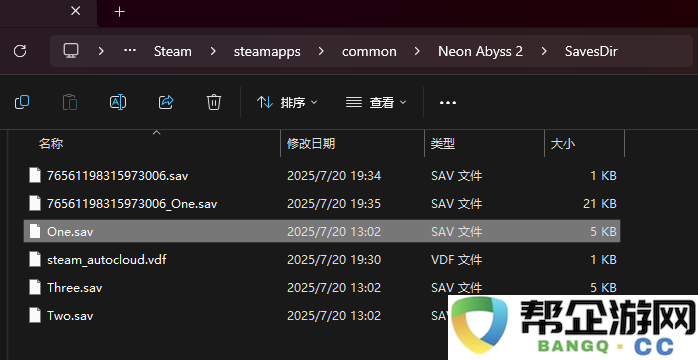The height and width of the screenshot is (360, 698).
Task: Show hidden breadcrumb path with ellipsis
Action: (130, 51)
